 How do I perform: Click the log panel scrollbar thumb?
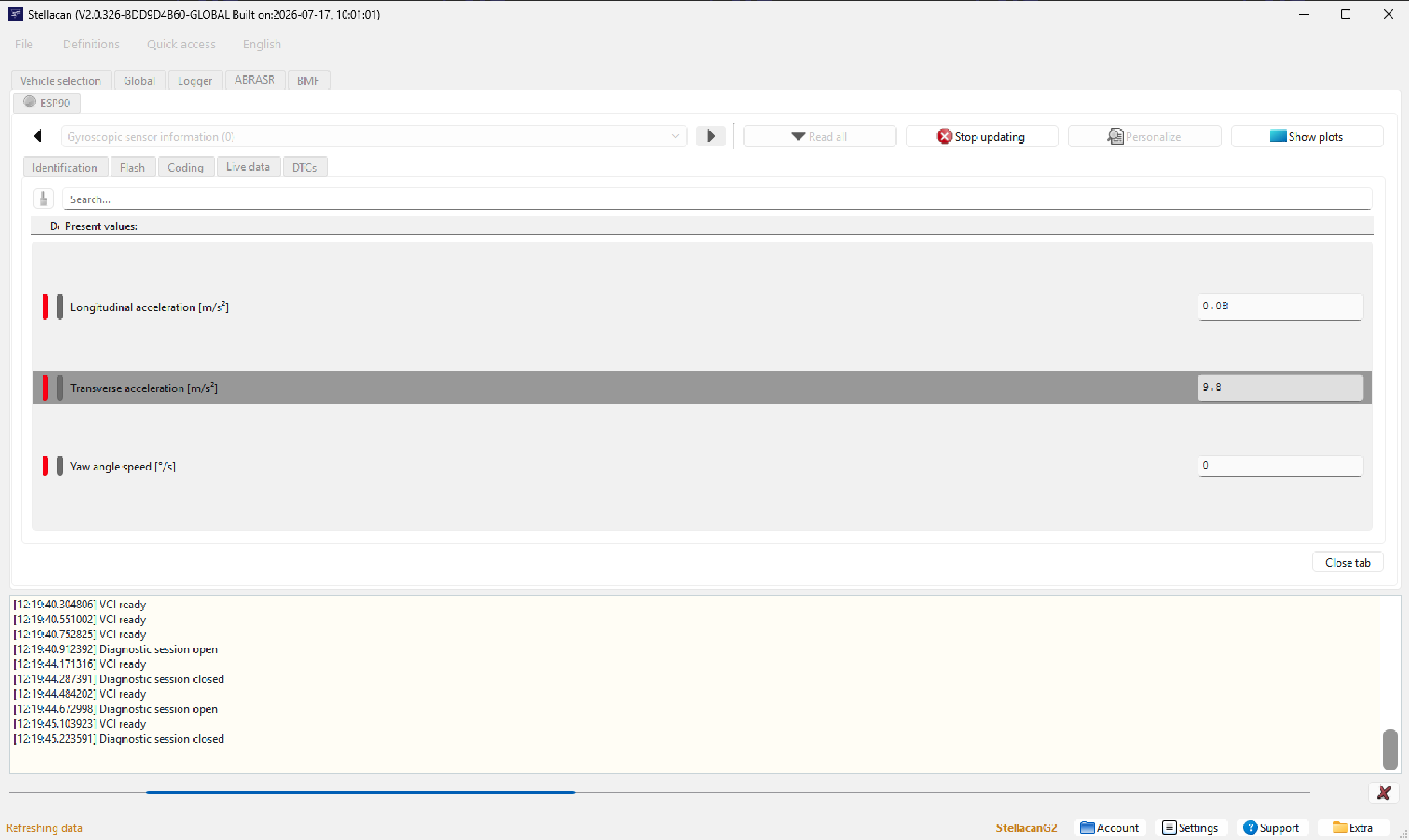click(1390, 750)
